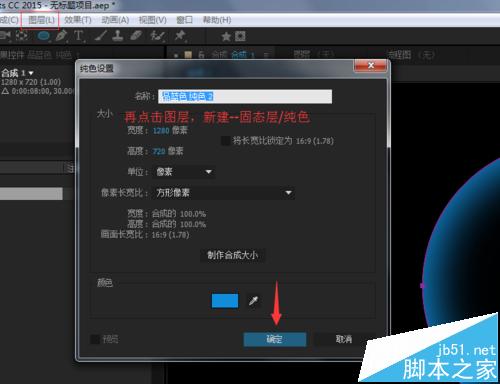This screenshot has width=500, height=384.
Task: Click the 取消 button
Action: [x=344, y=339]
